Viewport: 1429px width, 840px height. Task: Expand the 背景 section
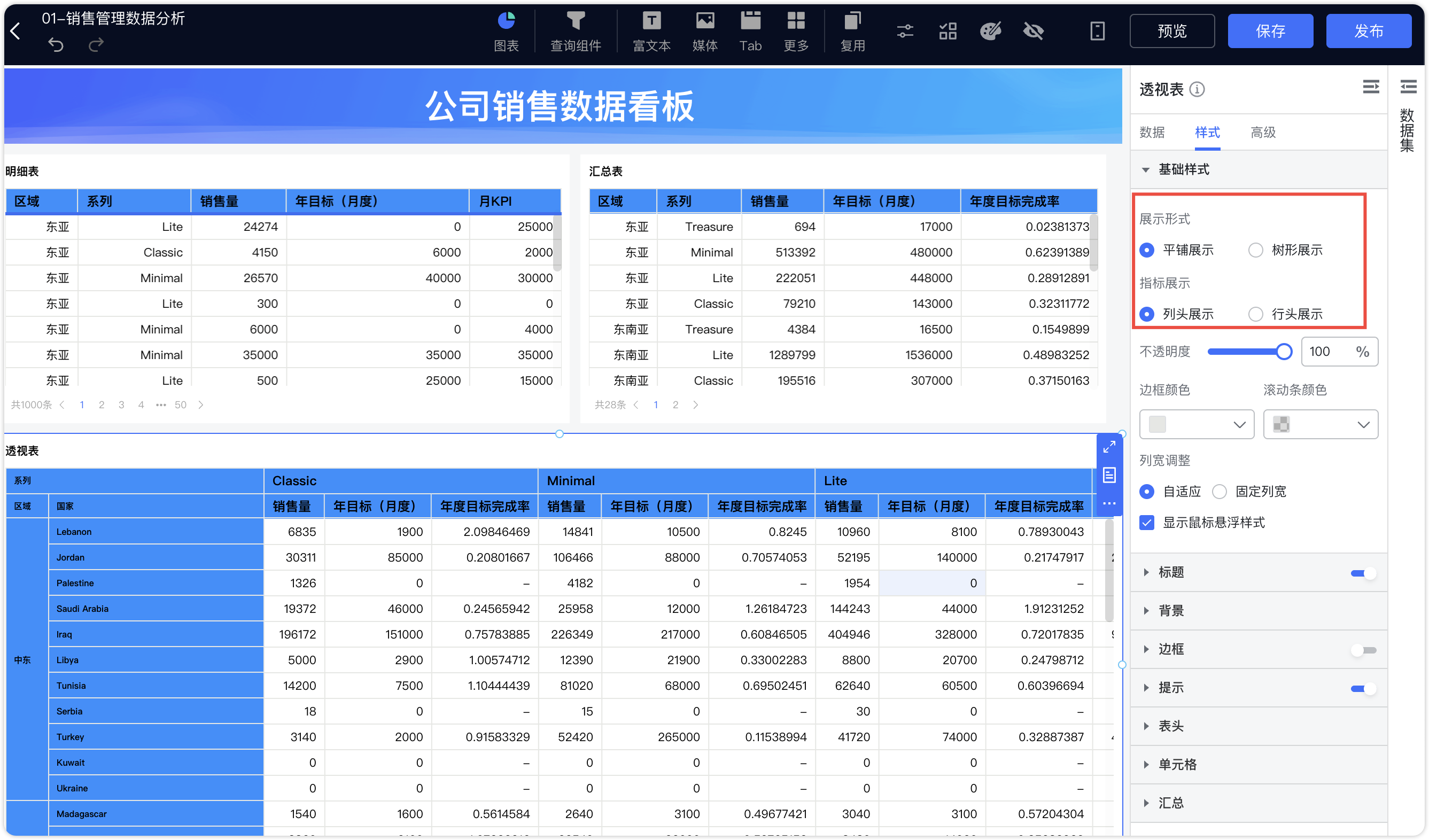point(1145,611)
